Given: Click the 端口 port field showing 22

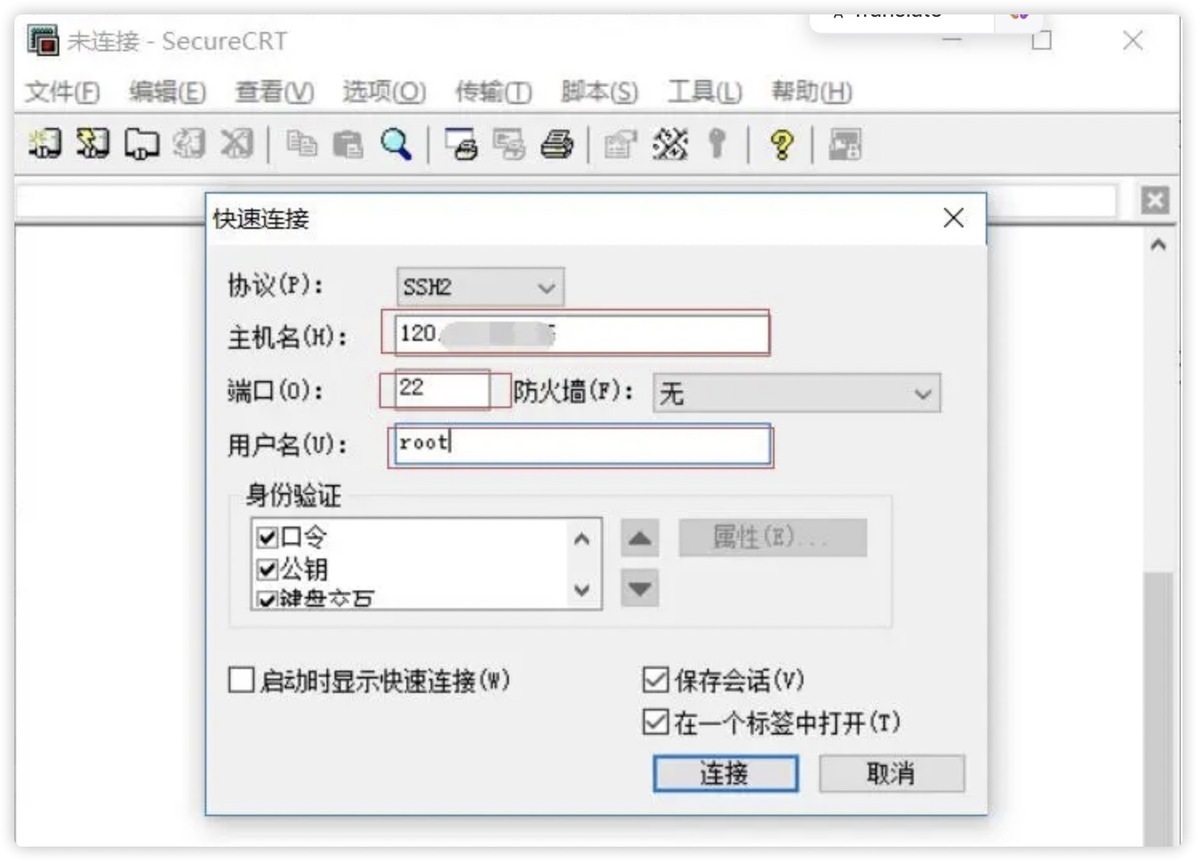Looking at the screenshot, I should coord(442,389).
